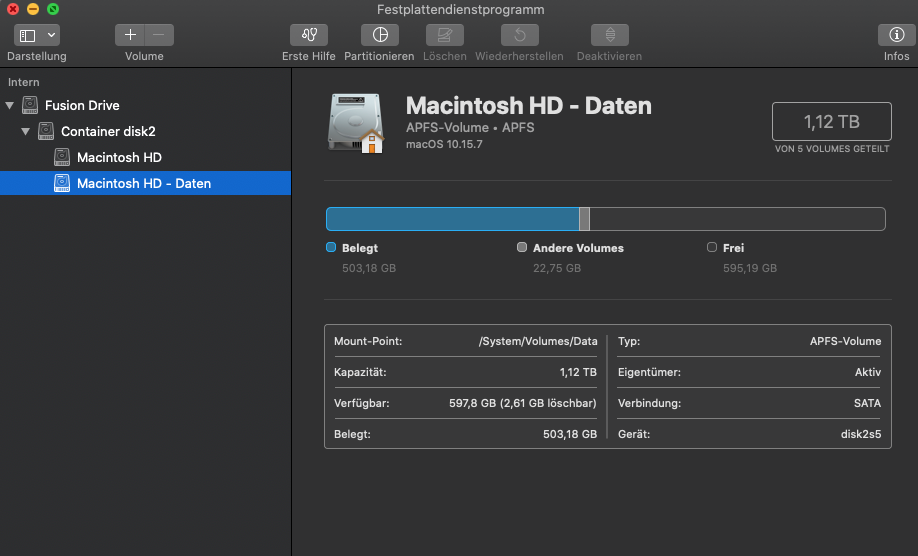
Task: Click the add volume plus button
Action: pyautogui.click(x=130, y=35)
